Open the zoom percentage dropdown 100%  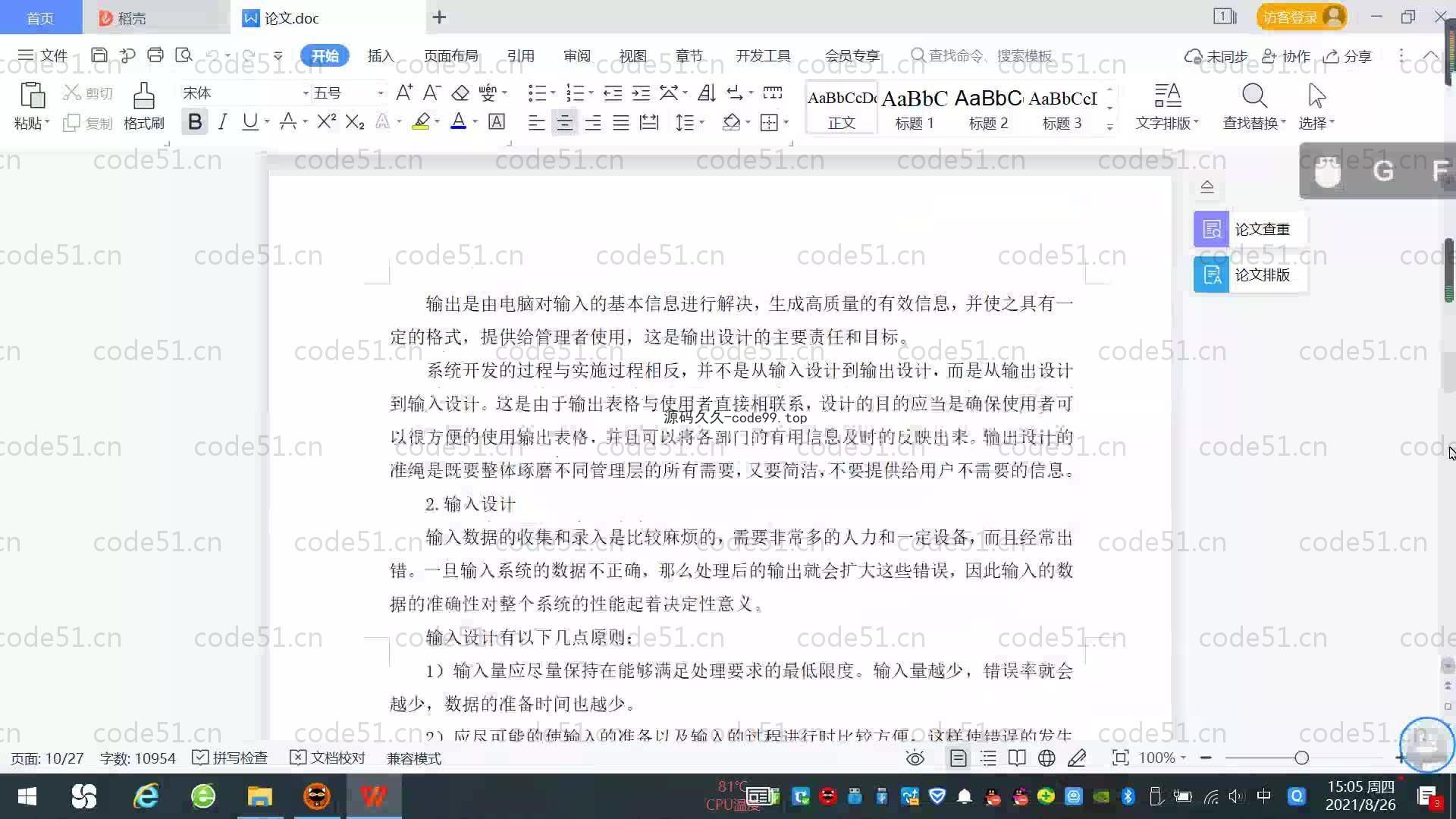(x=1163, y=758)
